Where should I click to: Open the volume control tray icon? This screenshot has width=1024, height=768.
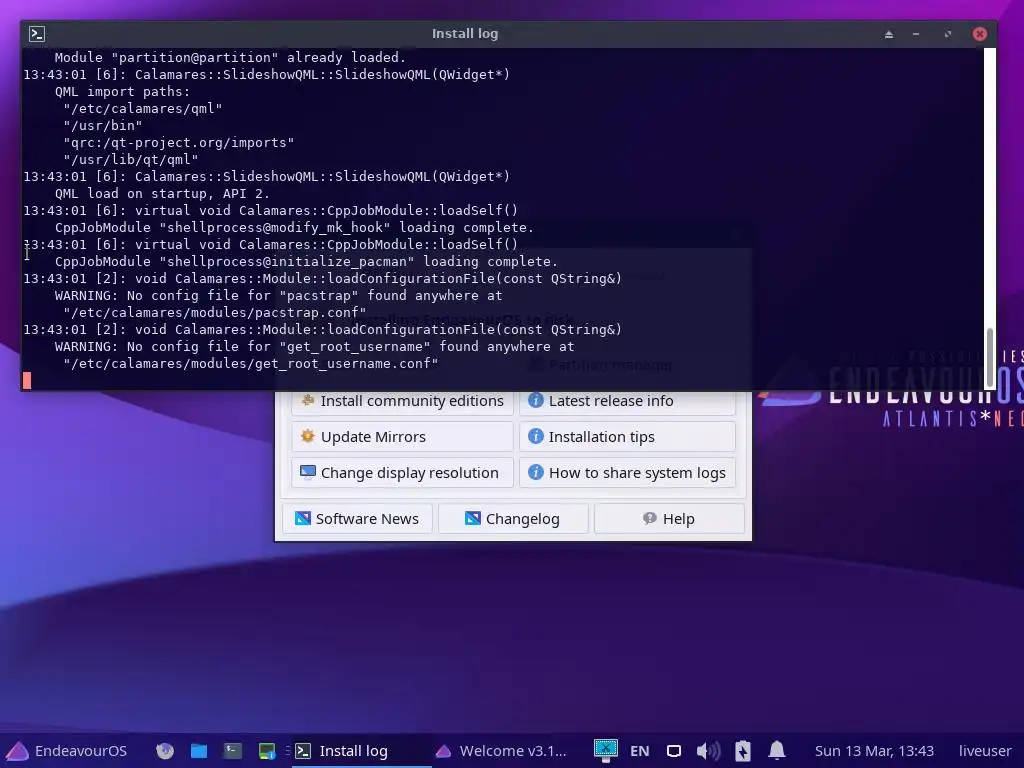708,751
